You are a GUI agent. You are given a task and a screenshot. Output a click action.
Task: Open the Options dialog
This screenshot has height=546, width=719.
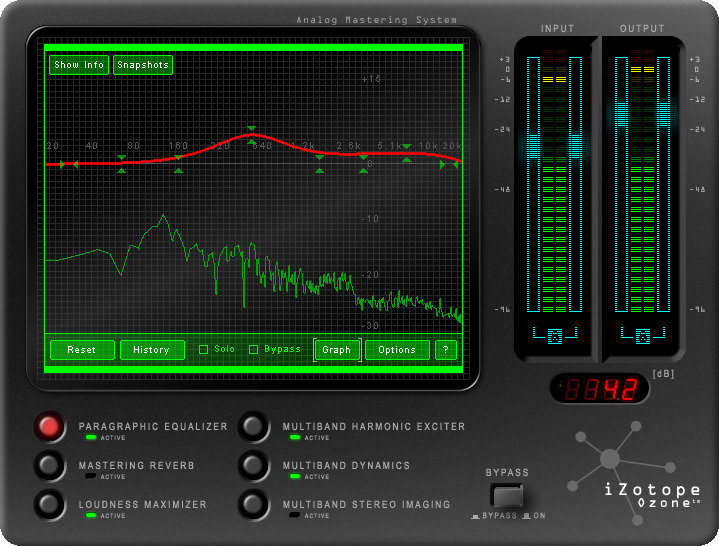click(397, 350)
